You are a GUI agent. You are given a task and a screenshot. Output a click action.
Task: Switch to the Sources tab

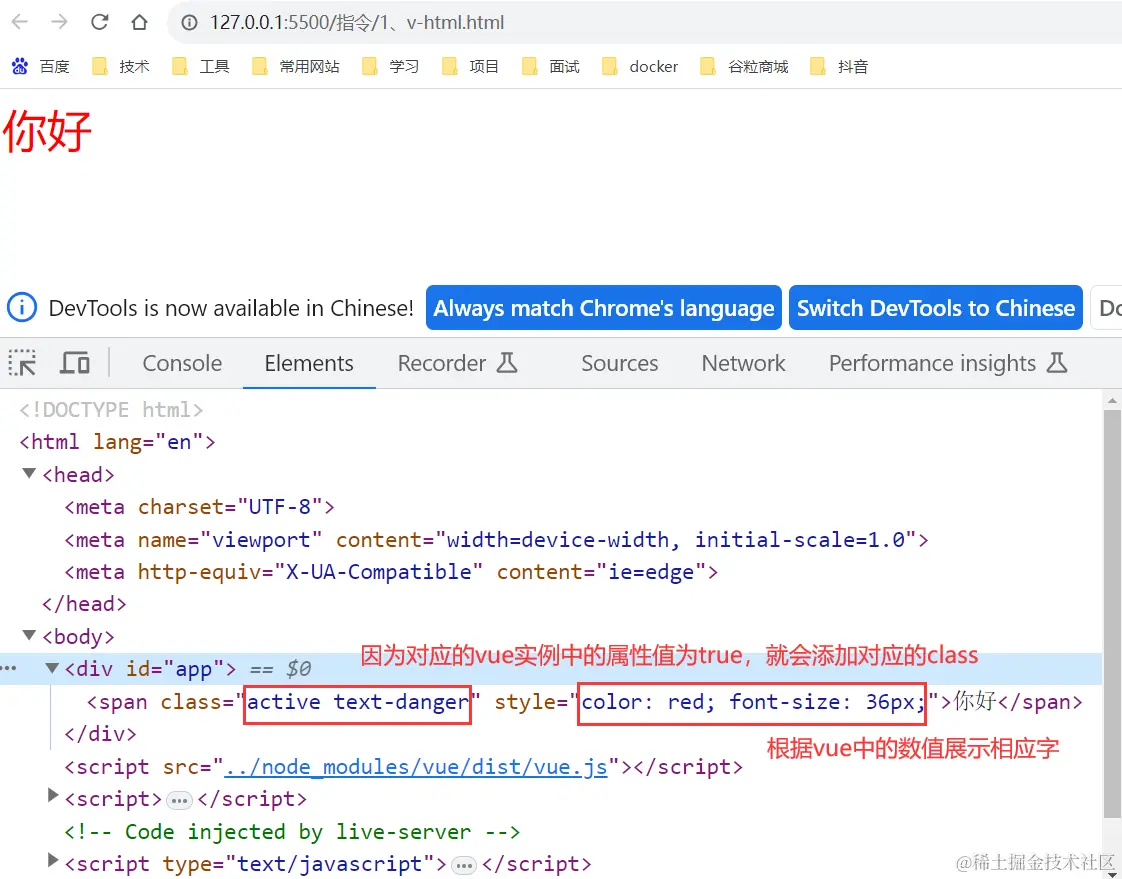[620, 364]
